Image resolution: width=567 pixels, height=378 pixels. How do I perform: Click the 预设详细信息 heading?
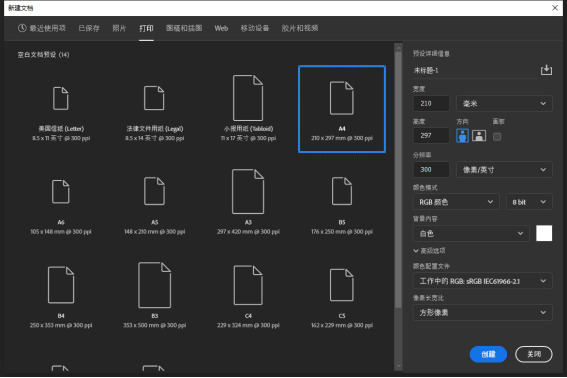pos(431,54)
